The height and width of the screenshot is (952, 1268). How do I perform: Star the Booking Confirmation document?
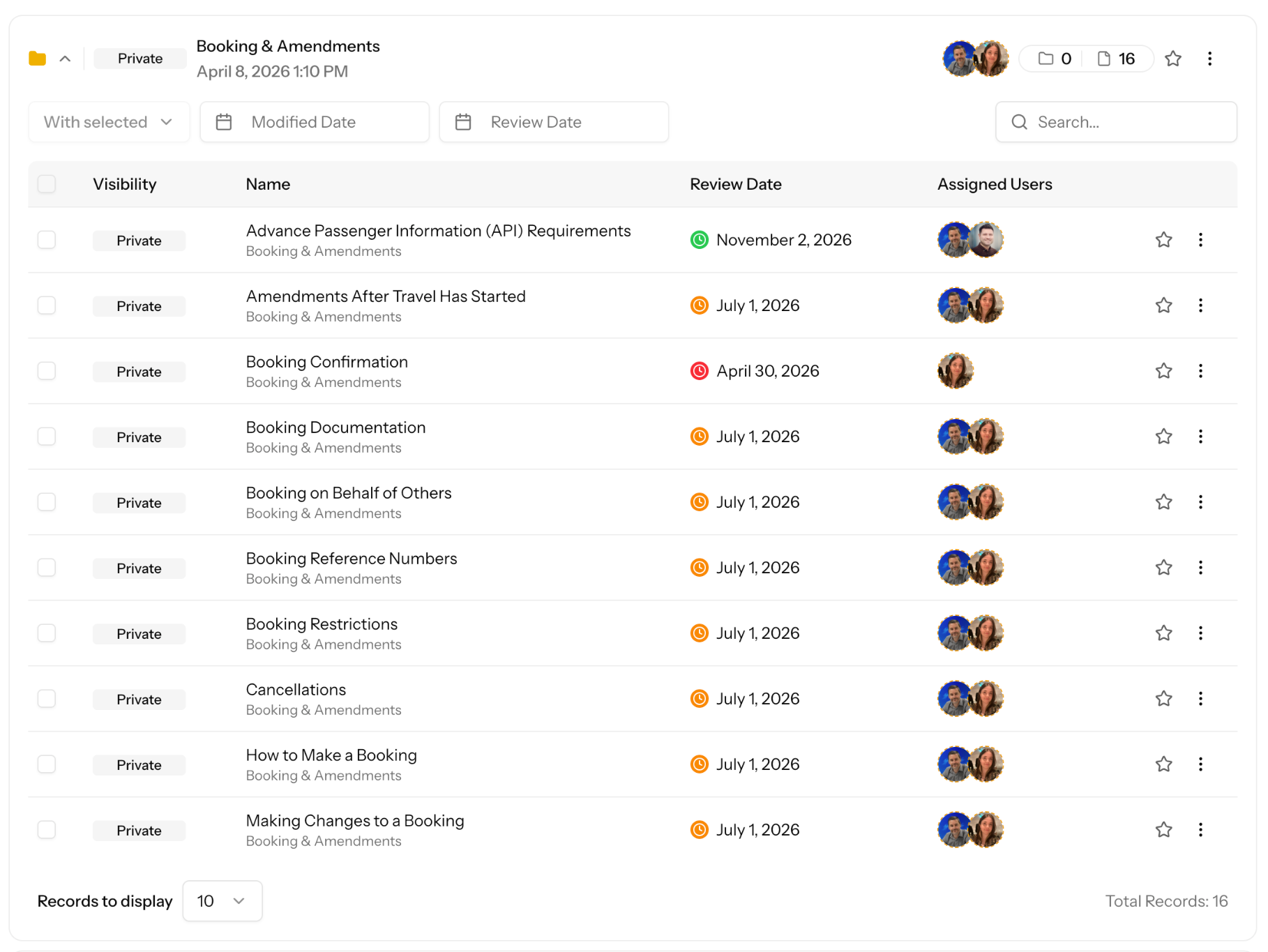coord(1163,371)
